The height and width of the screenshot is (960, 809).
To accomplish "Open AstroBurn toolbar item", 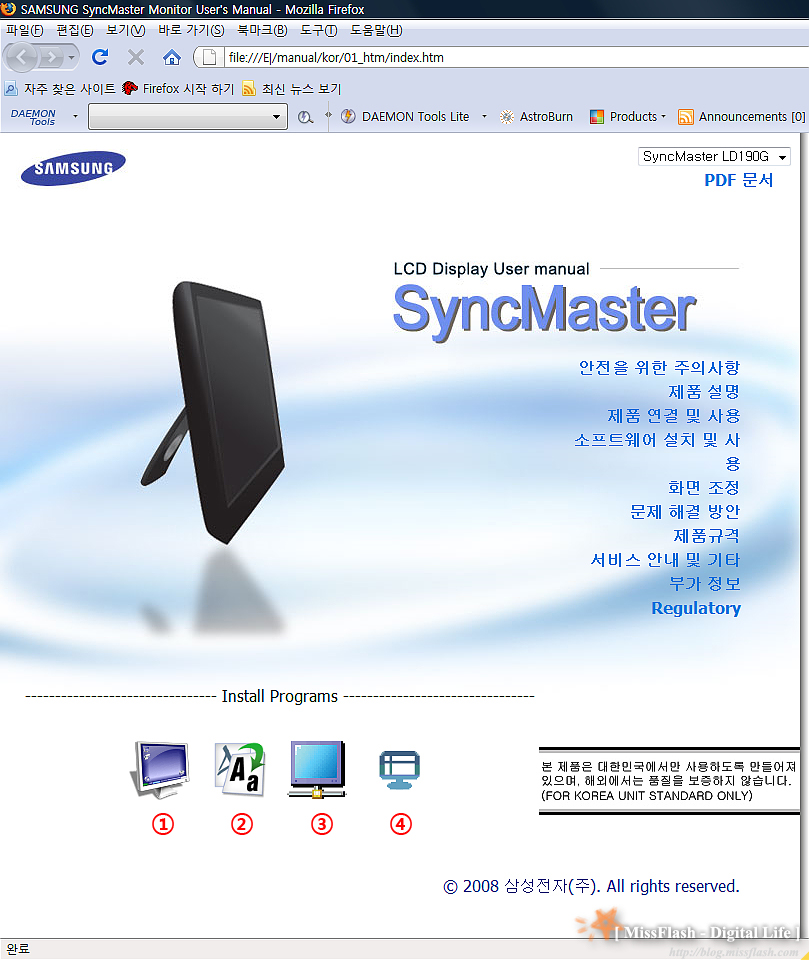I will [x=536, y=116].
